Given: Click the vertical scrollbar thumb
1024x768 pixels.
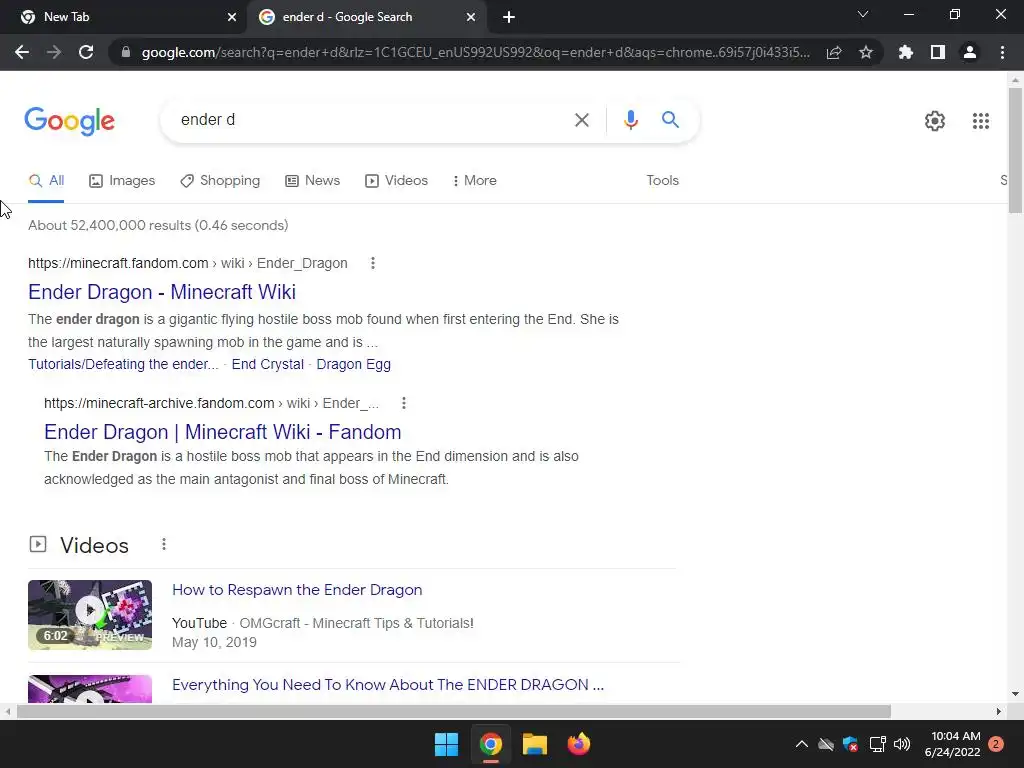Looking at the screenshot, I should [x=1015, y=150].
